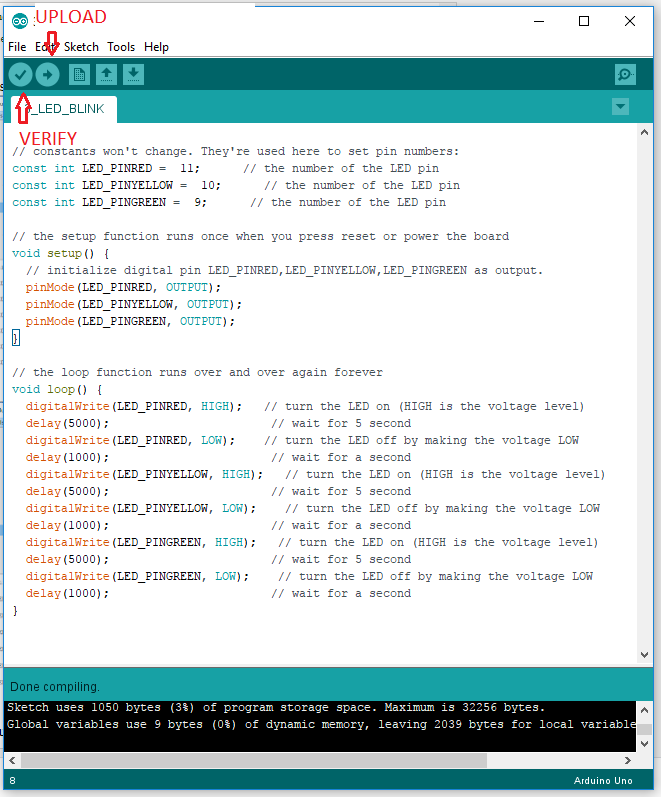The height and width of the screenshot is (797, 661).
Task: Click 'digitalWrite(LED_PINGREEN, HIGH);' statement
Action: [x=141, y=542]
